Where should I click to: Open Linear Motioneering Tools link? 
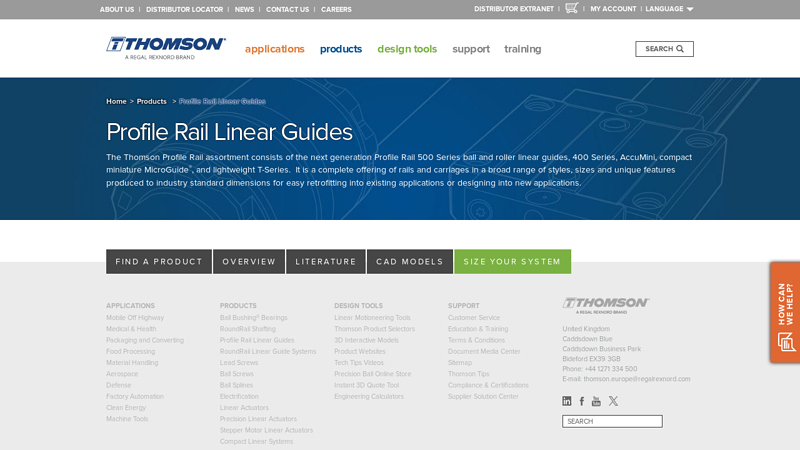(372, 318)
